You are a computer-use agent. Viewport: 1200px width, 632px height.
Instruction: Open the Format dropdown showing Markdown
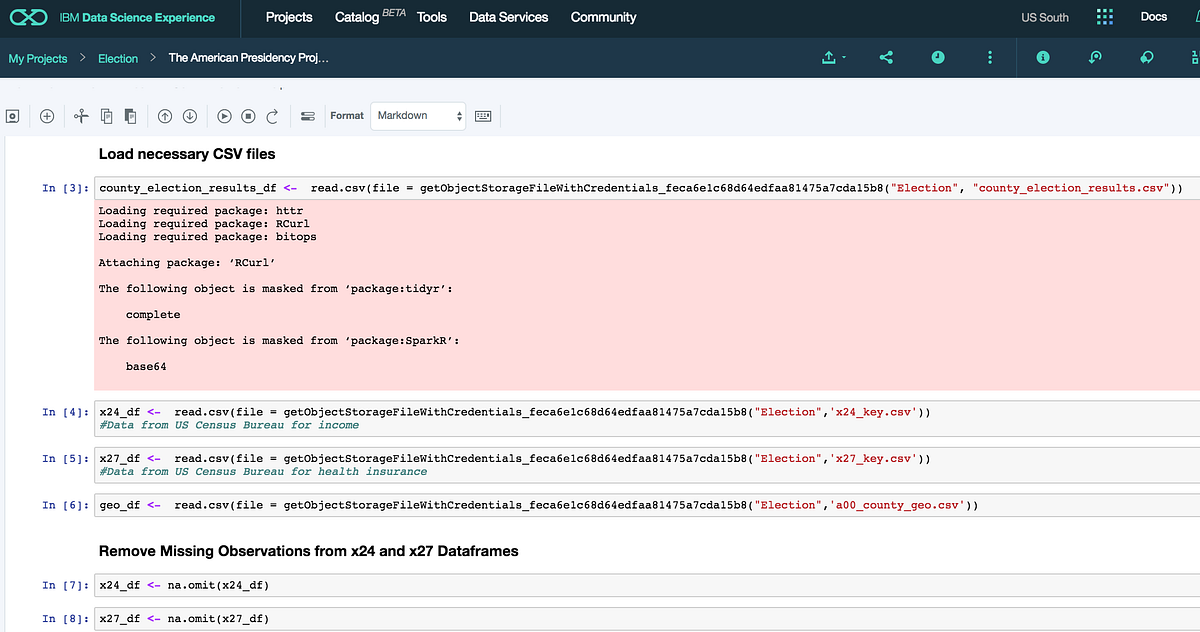coord(417,116)
